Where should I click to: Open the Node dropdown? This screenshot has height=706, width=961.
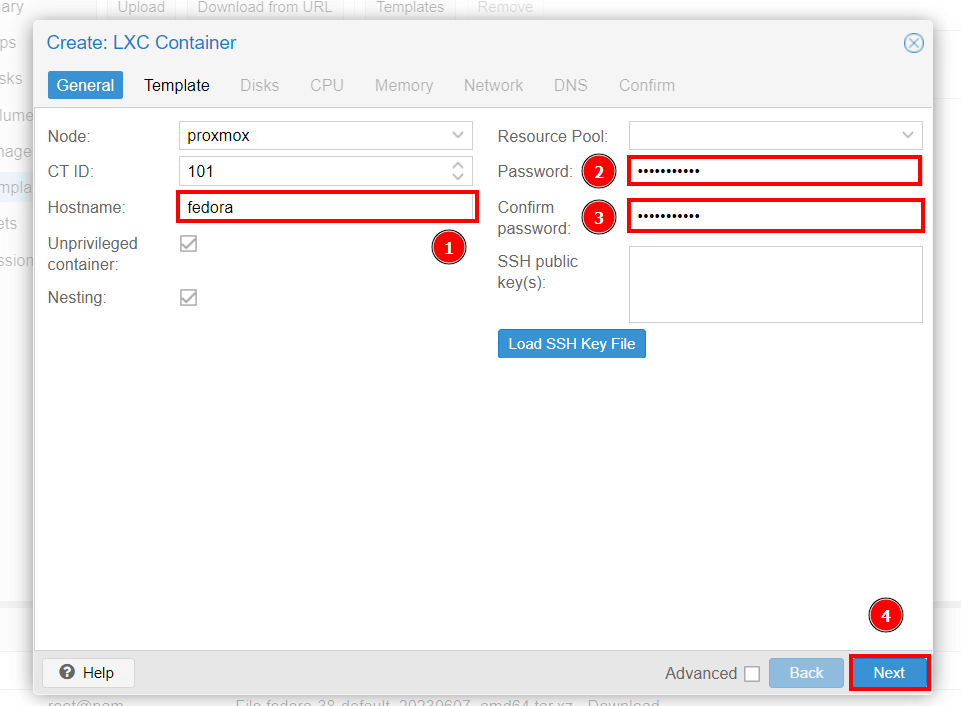click(x=458, y=135)
